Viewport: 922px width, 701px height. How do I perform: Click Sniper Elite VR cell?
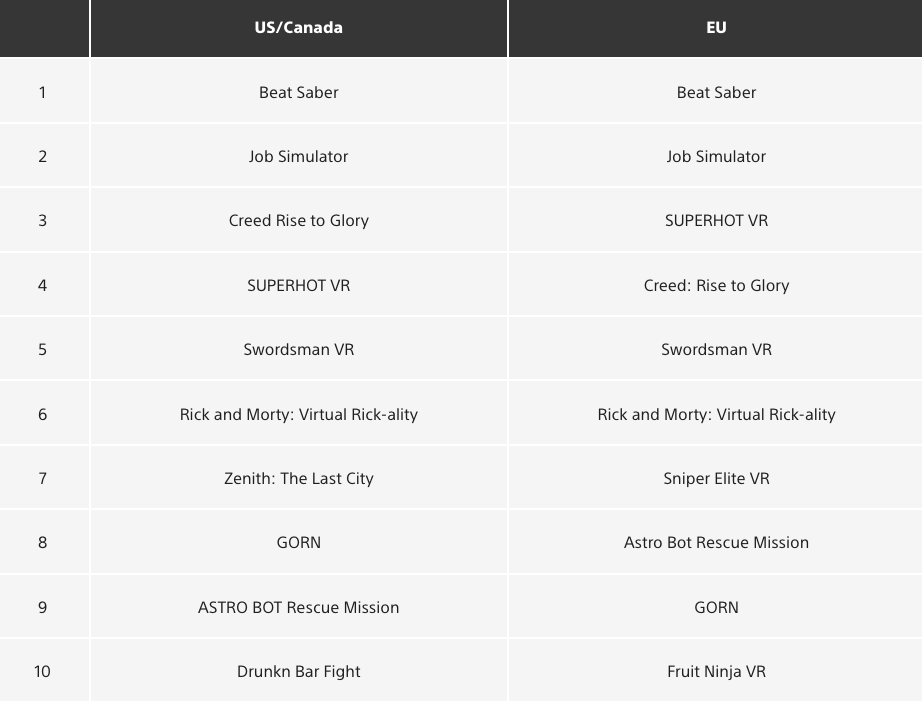tap(716, 478)
